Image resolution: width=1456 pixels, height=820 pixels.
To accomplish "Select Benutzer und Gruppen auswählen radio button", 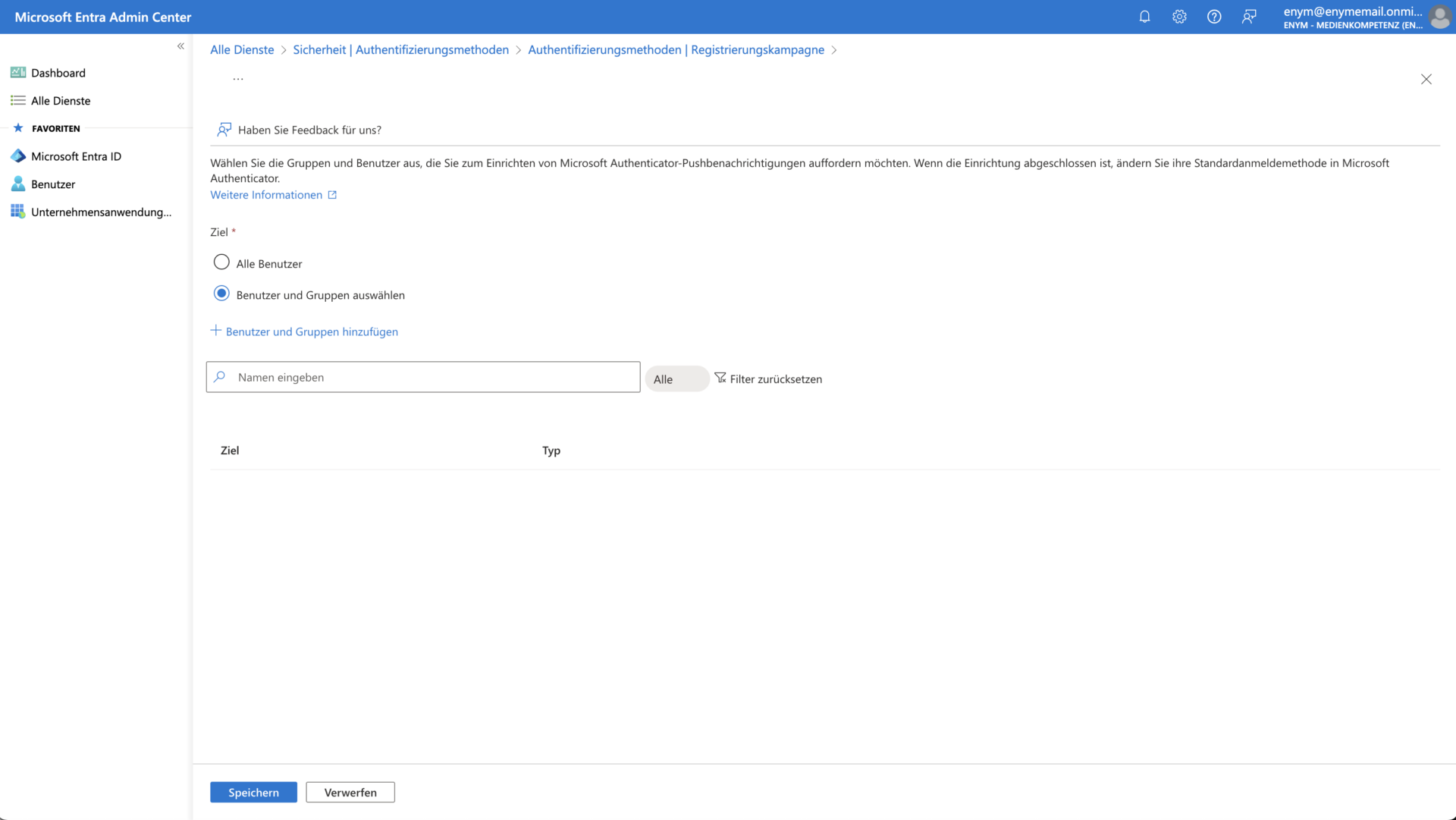I will pos(221,294).
